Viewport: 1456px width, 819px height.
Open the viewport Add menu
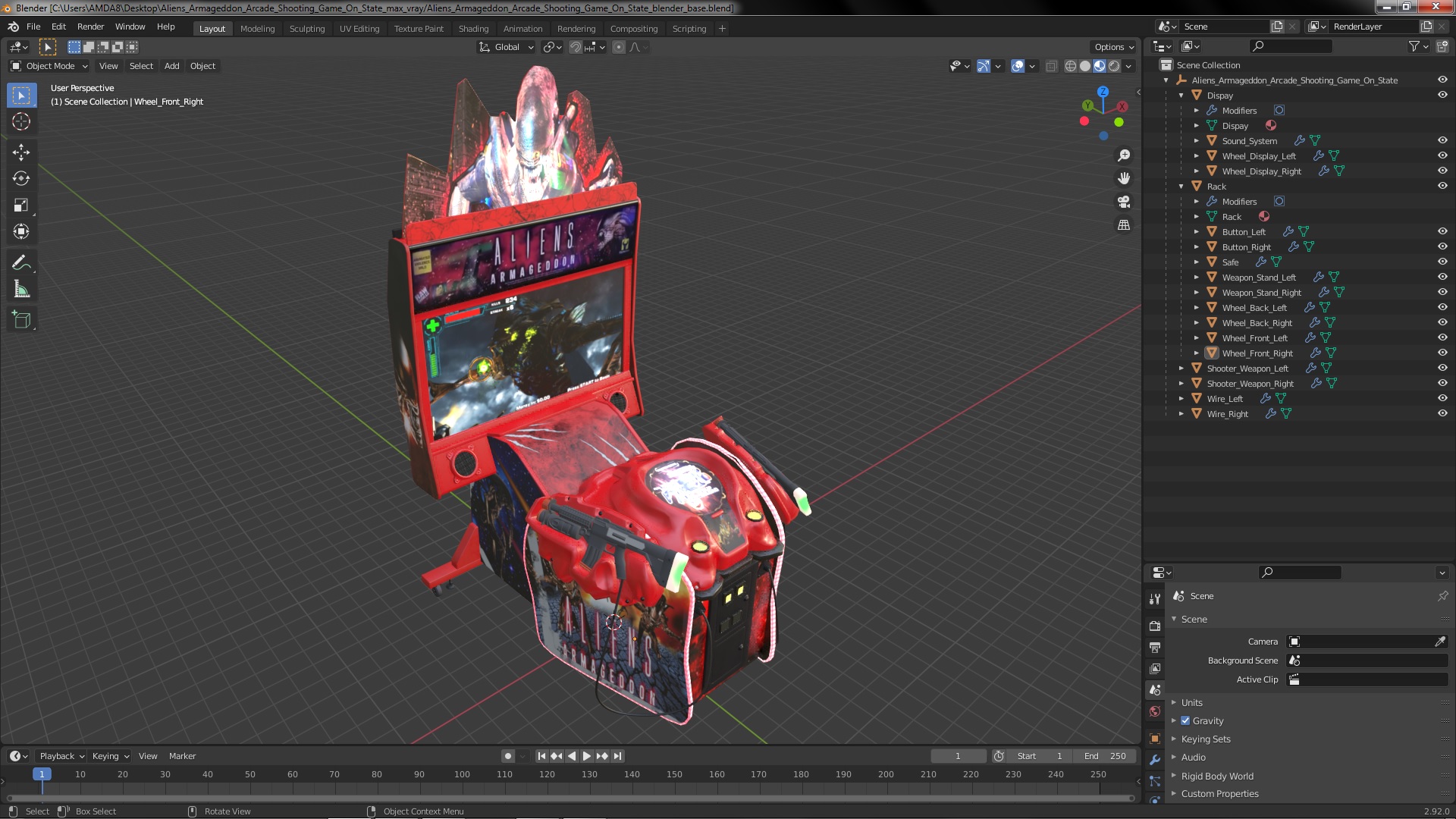click(x=172, y=66)
